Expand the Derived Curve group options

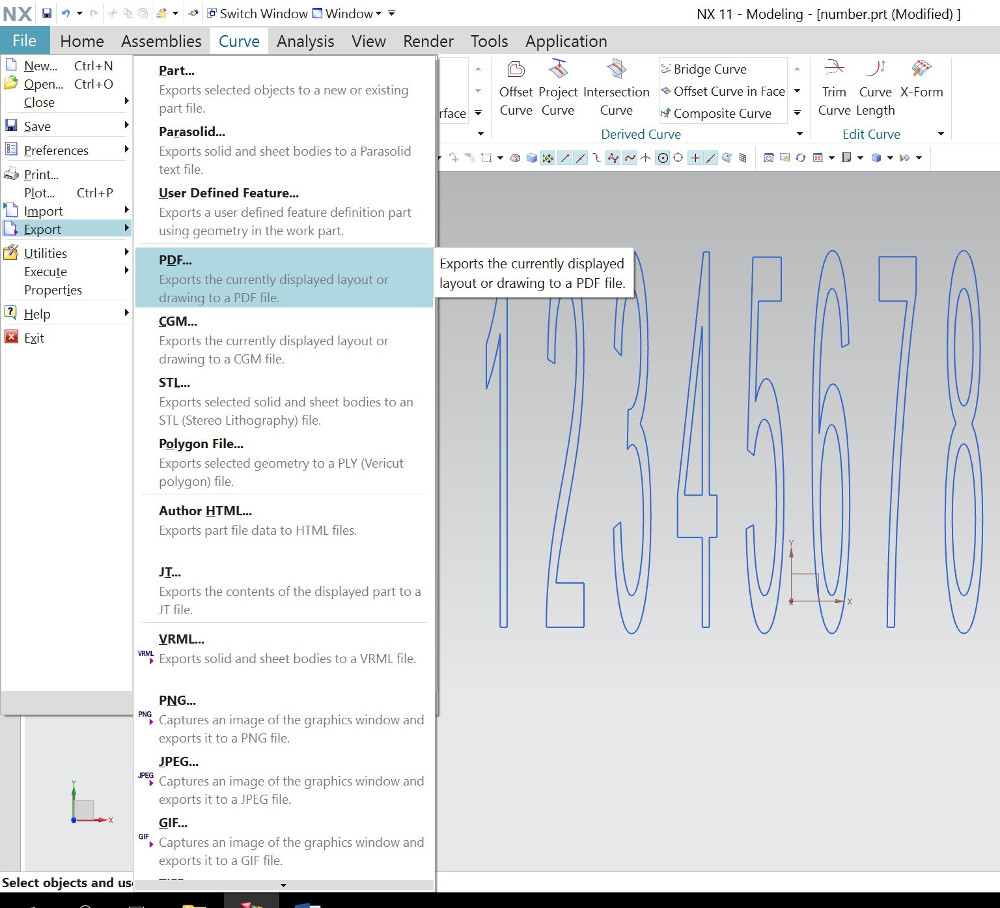click(800, 134)
